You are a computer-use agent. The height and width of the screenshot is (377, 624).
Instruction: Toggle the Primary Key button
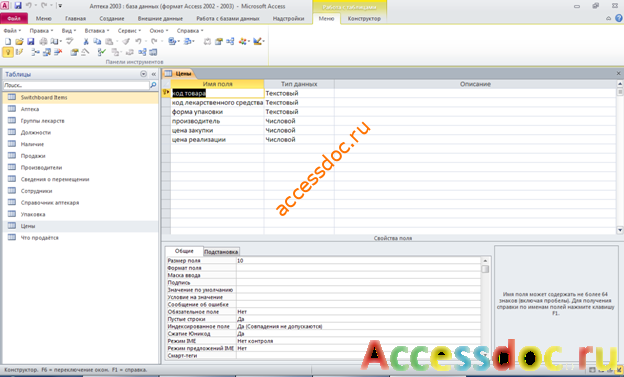point(8,52)
